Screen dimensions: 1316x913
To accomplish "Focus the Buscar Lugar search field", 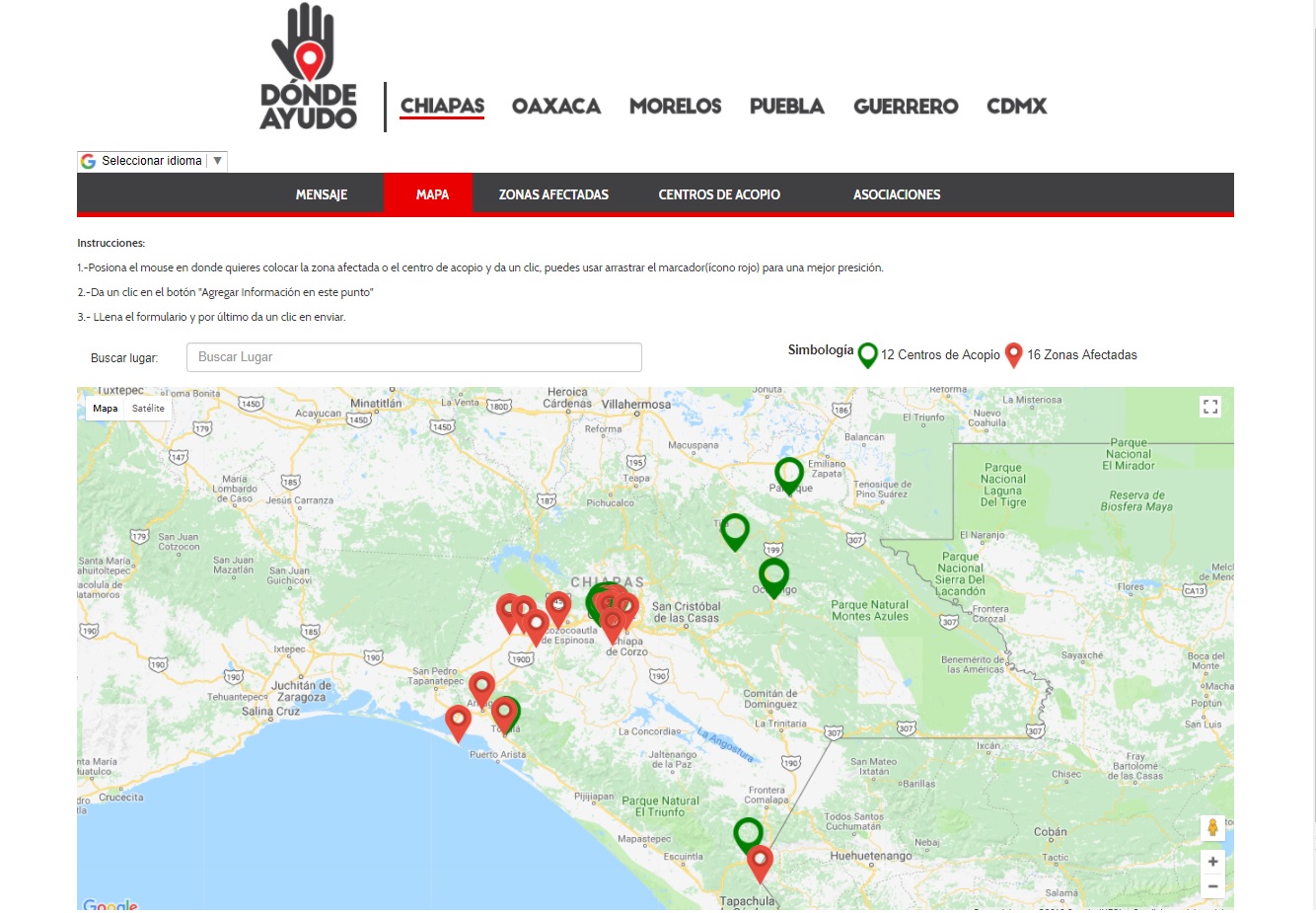I will click(414, 357).
